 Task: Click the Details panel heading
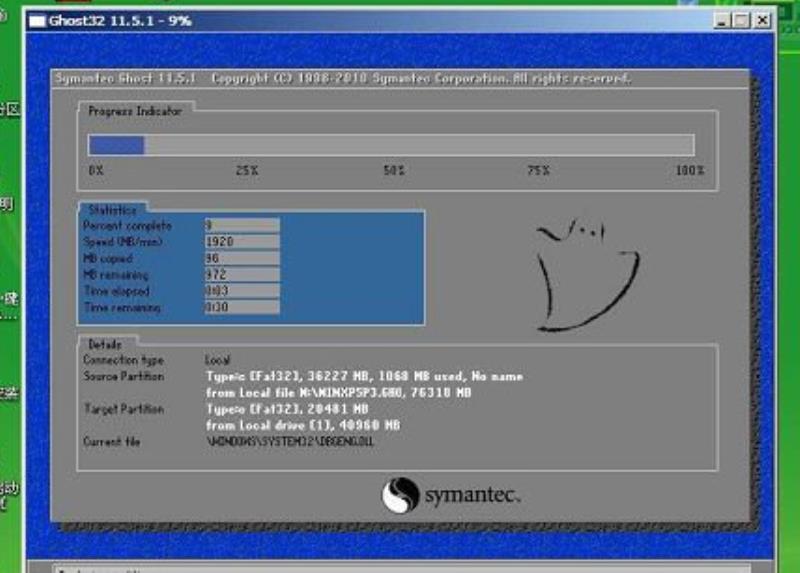click(x=105, y=344)
